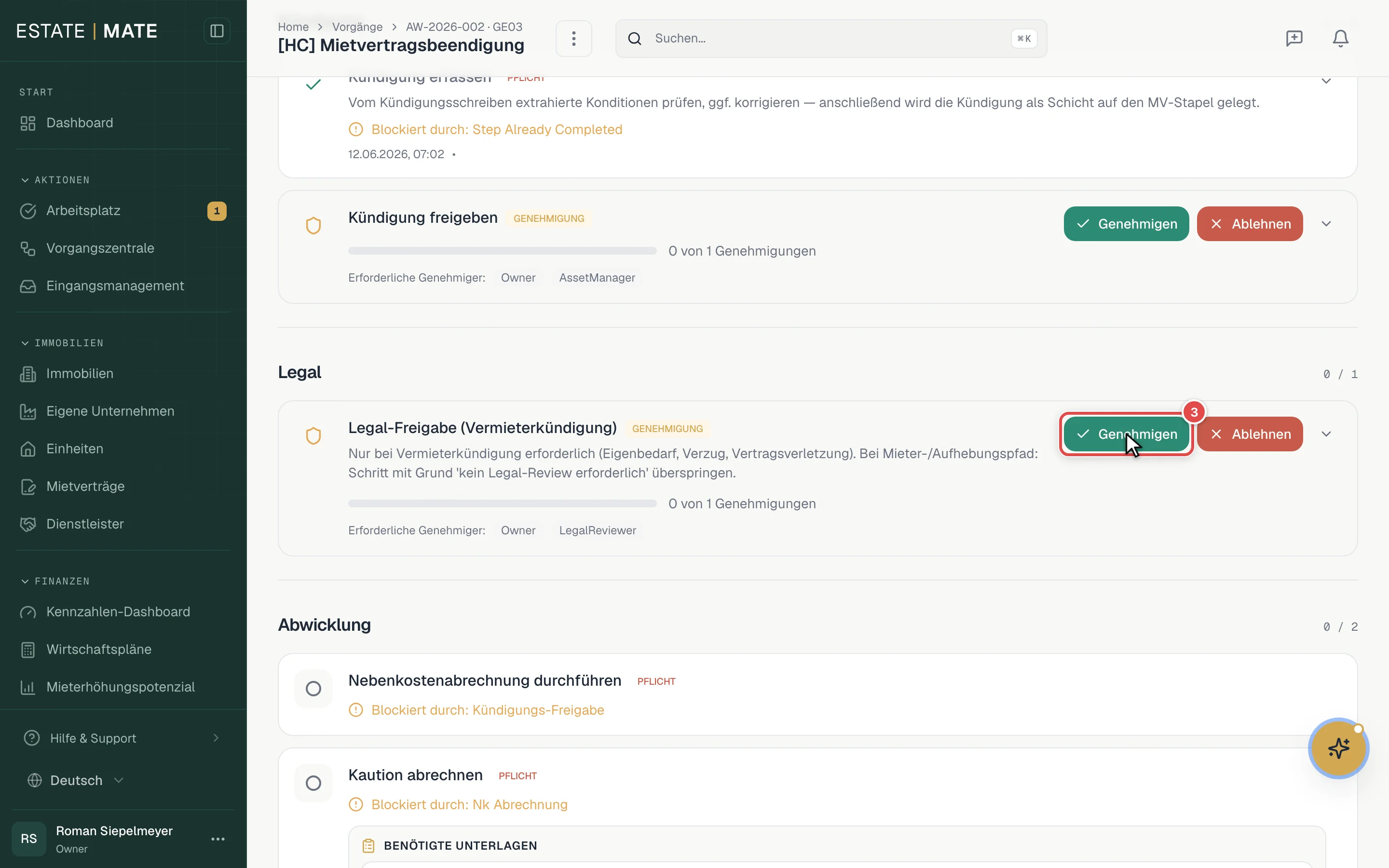The height and width of the screenshot is (868, 1389).
Task: Approve the Legal-Freigabe with Genehmigen
Action: coord(1126,434)
